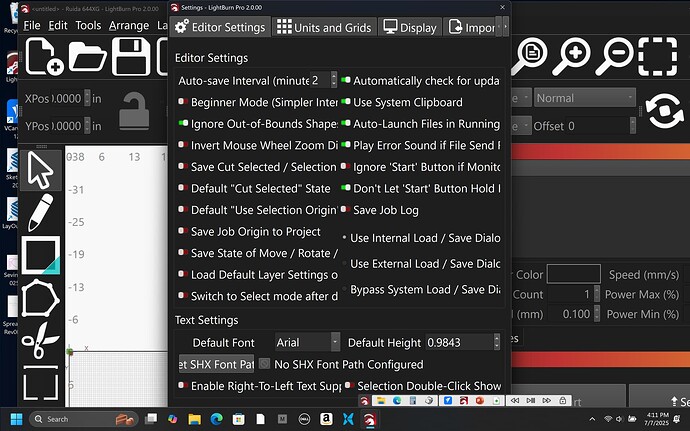Click the New file icon in LightBurn toolbar

click(44, 56)
